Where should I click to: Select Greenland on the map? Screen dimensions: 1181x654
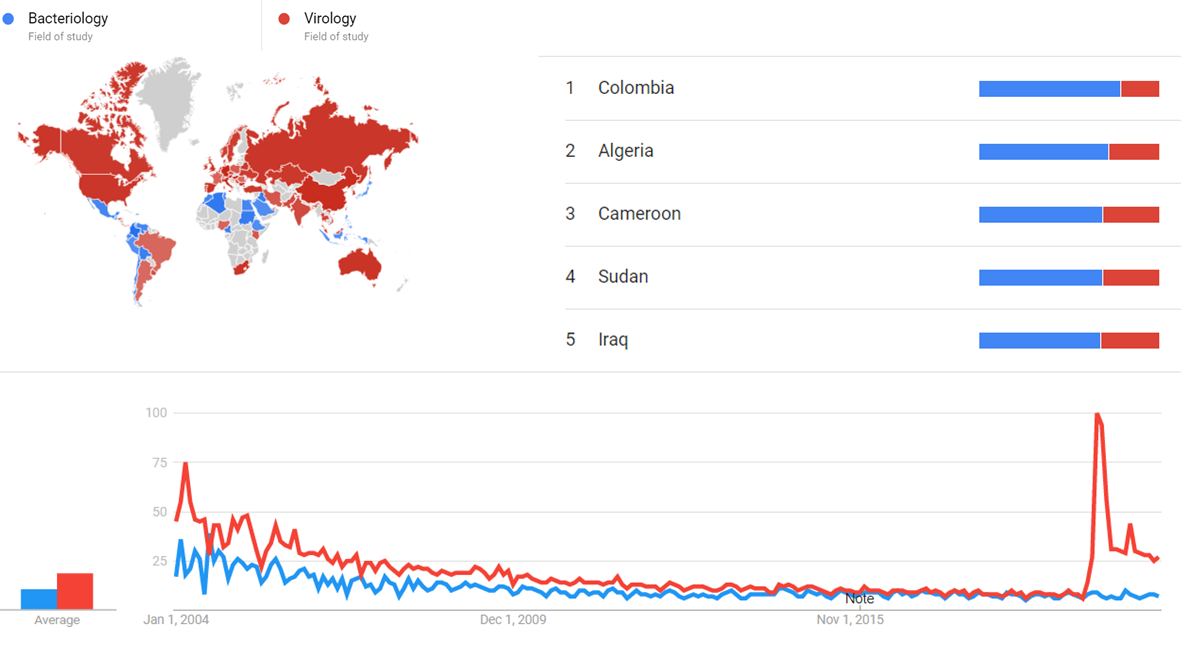[x=168, y=95]
